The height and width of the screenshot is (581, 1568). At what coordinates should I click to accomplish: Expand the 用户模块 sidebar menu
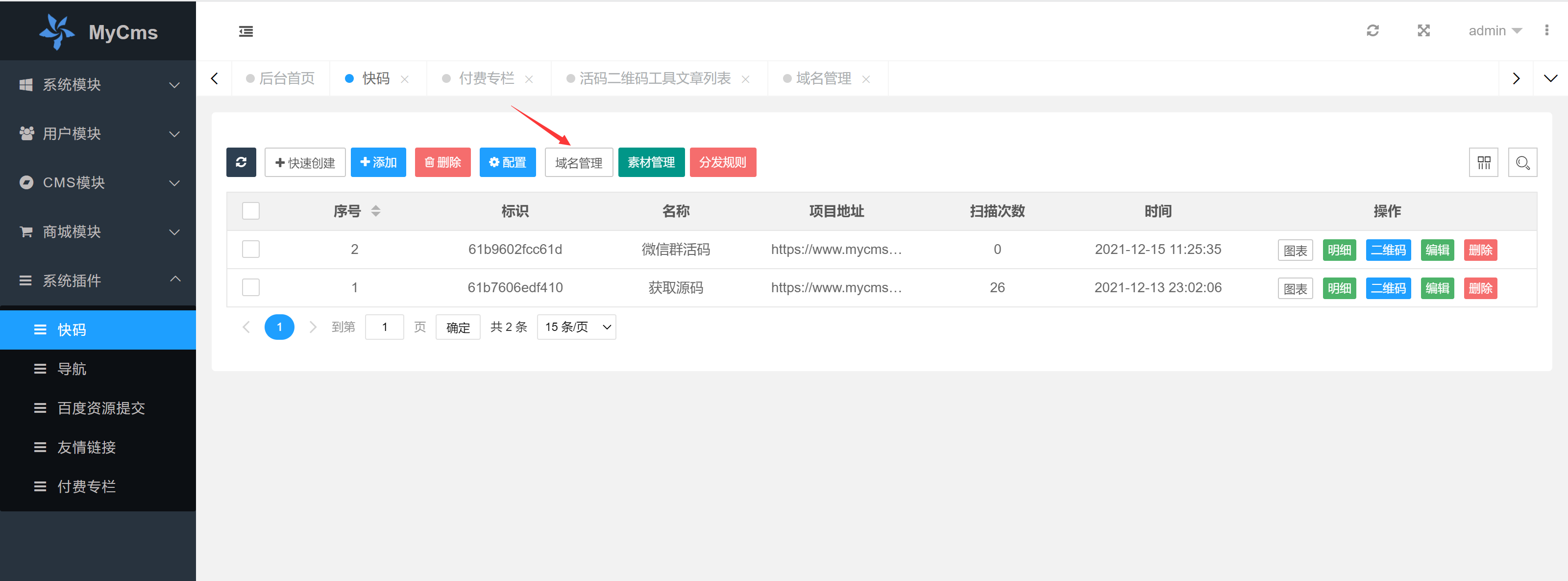pyautogui.click(x=98, y=133)
